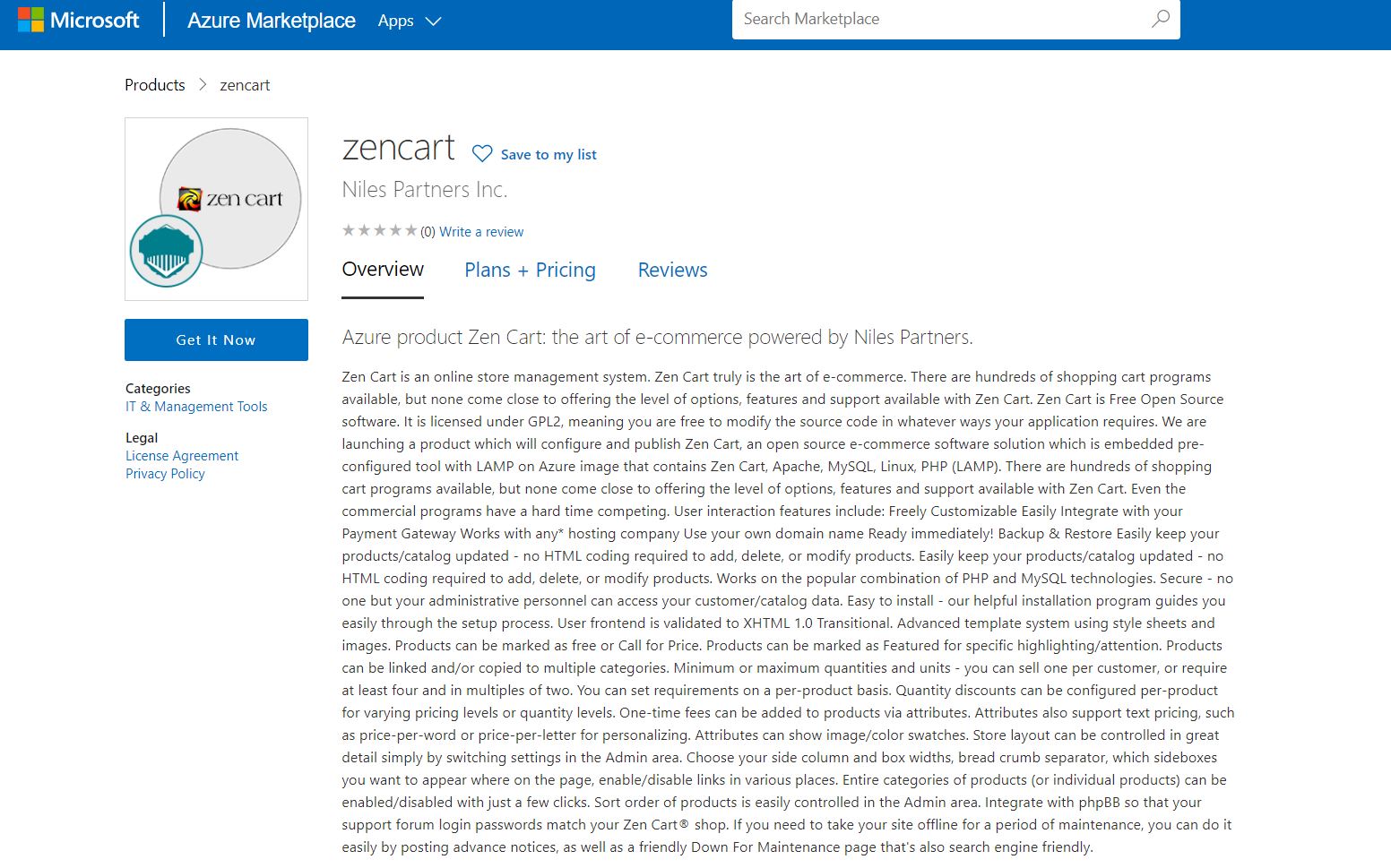Image resolution: width=1391 pixels, height=868 pixels.
Task: Click the search magnifier icon
Action: coord(1160,19)
